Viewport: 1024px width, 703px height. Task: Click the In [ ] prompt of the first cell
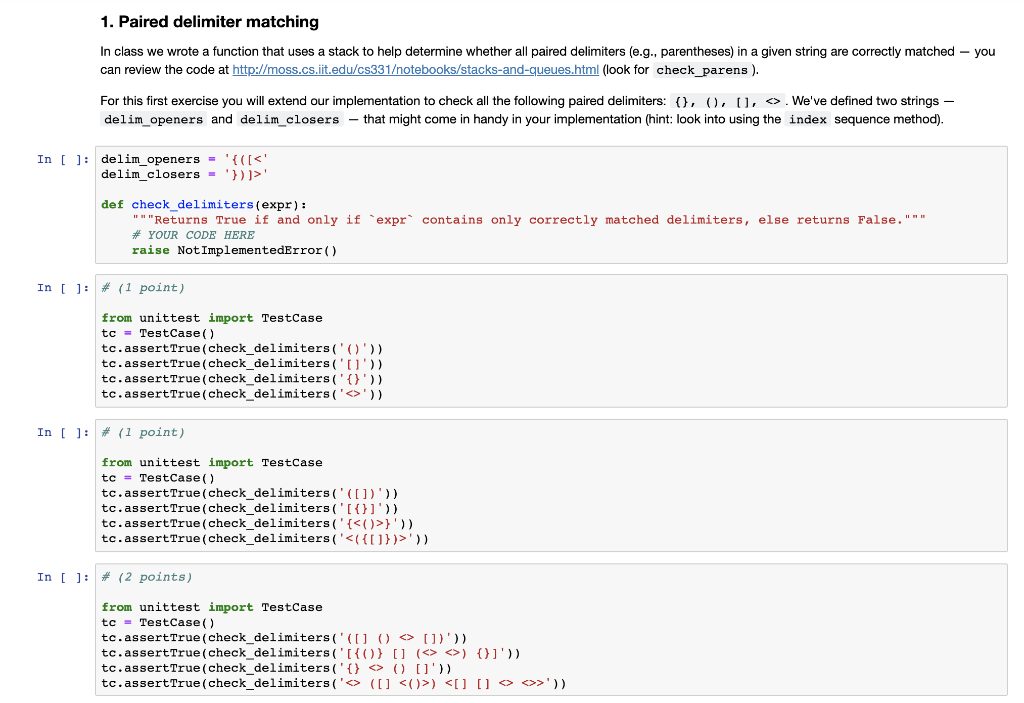[x=63, y=159]
